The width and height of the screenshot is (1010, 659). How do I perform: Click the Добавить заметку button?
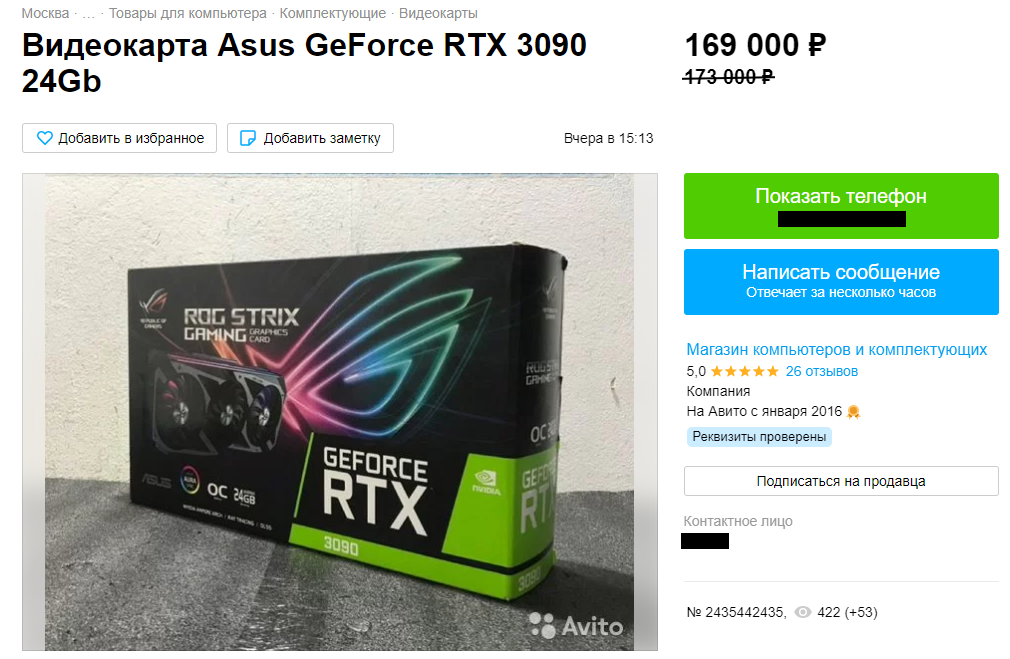(x=310, y=138)
